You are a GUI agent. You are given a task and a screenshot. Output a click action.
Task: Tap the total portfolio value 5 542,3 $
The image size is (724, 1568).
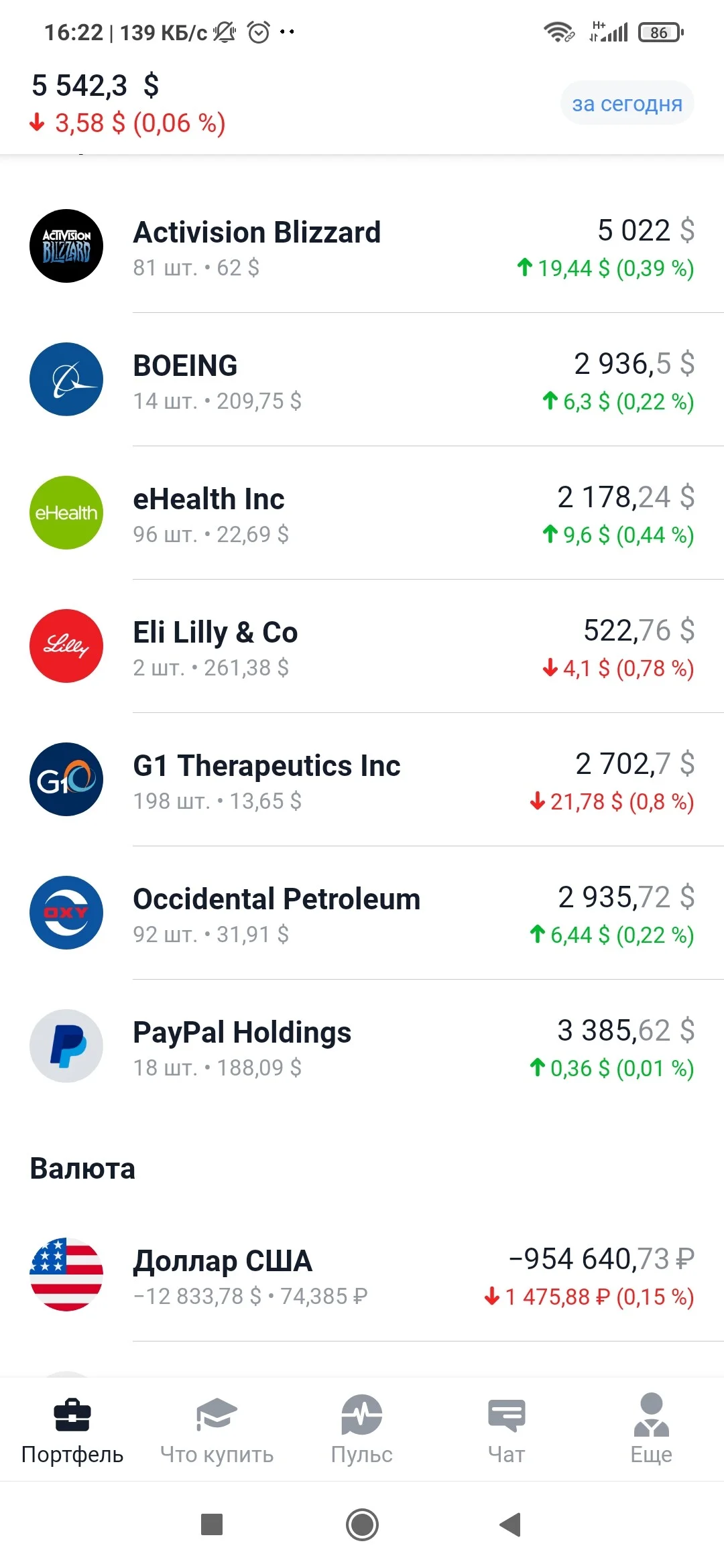[95, 86]
